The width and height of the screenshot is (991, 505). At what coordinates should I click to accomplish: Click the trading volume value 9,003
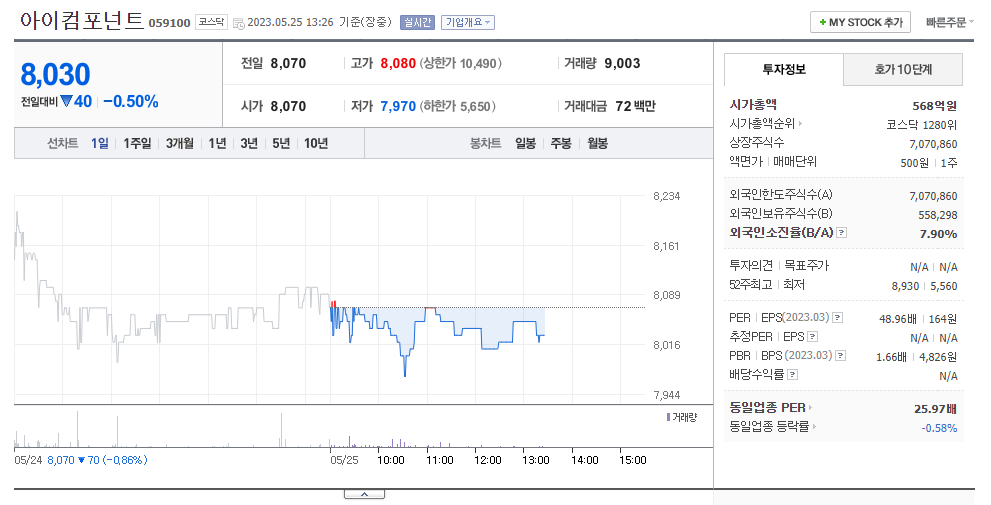623,63
